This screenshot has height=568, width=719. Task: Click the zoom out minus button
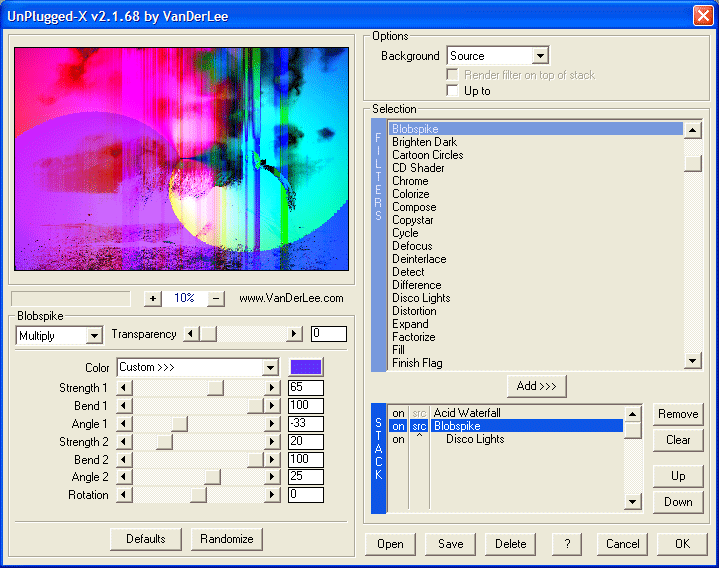point(217,298)
